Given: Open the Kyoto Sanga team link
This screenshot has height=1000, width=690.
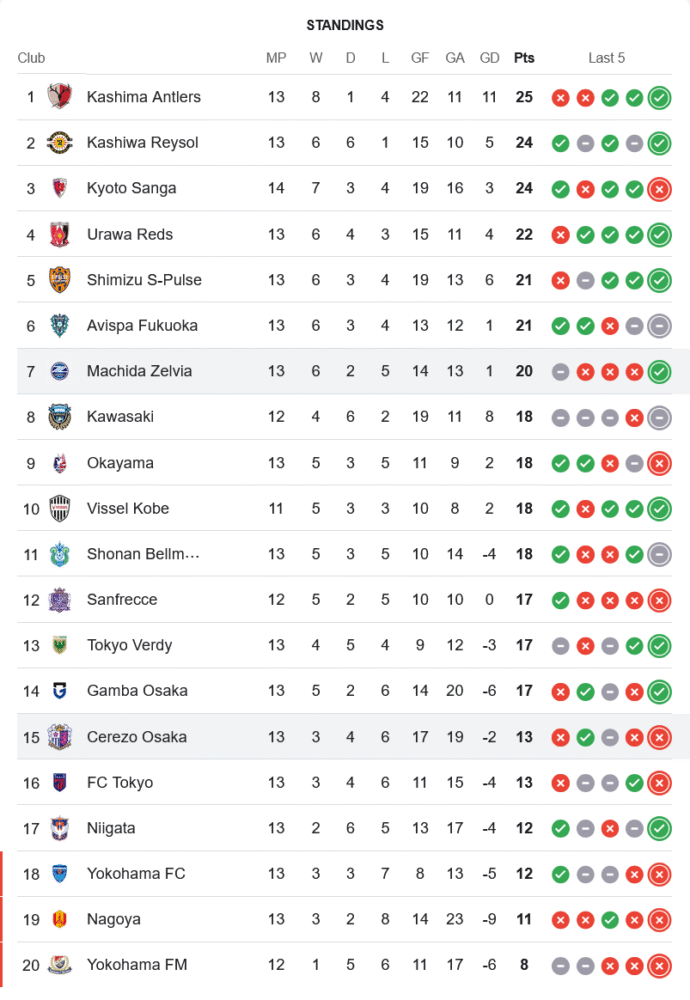Looking at the screenshot, I should coord(131,188).
